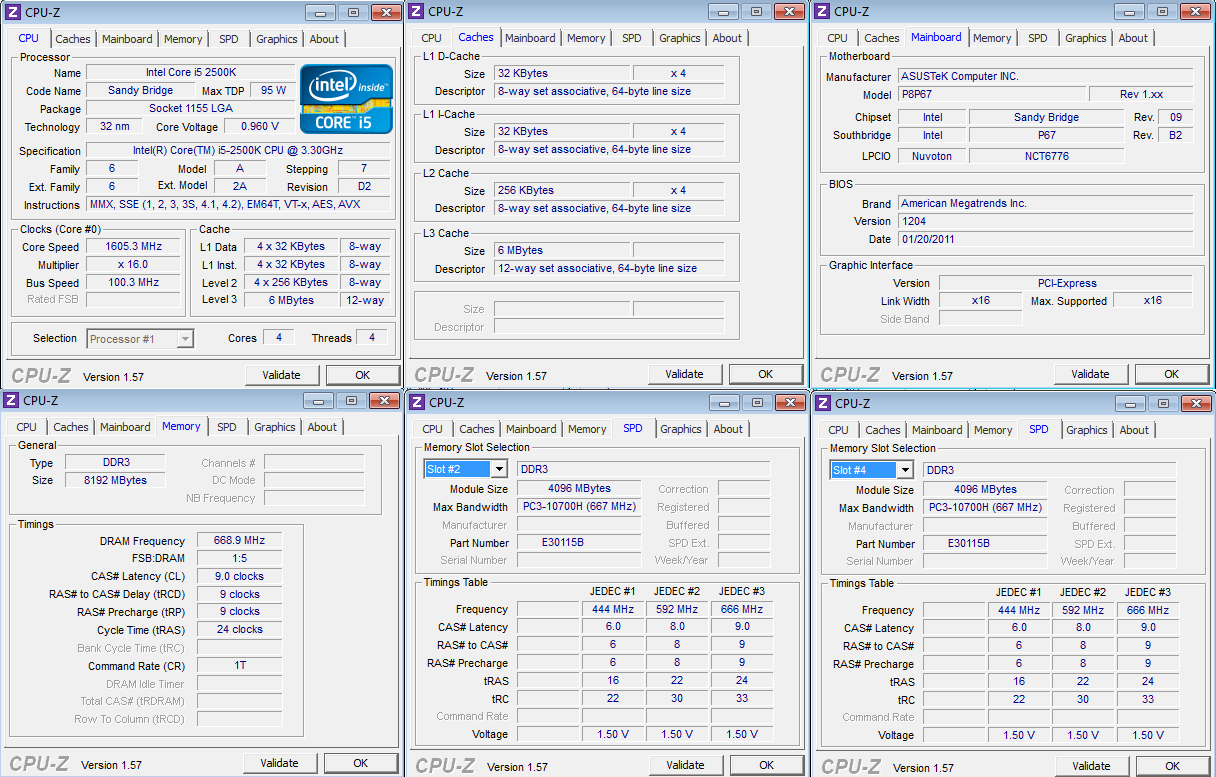This screenshot has width=1216, height=777.
Task: Click Validate in the CPU tab window
Action: click(281, 375)
